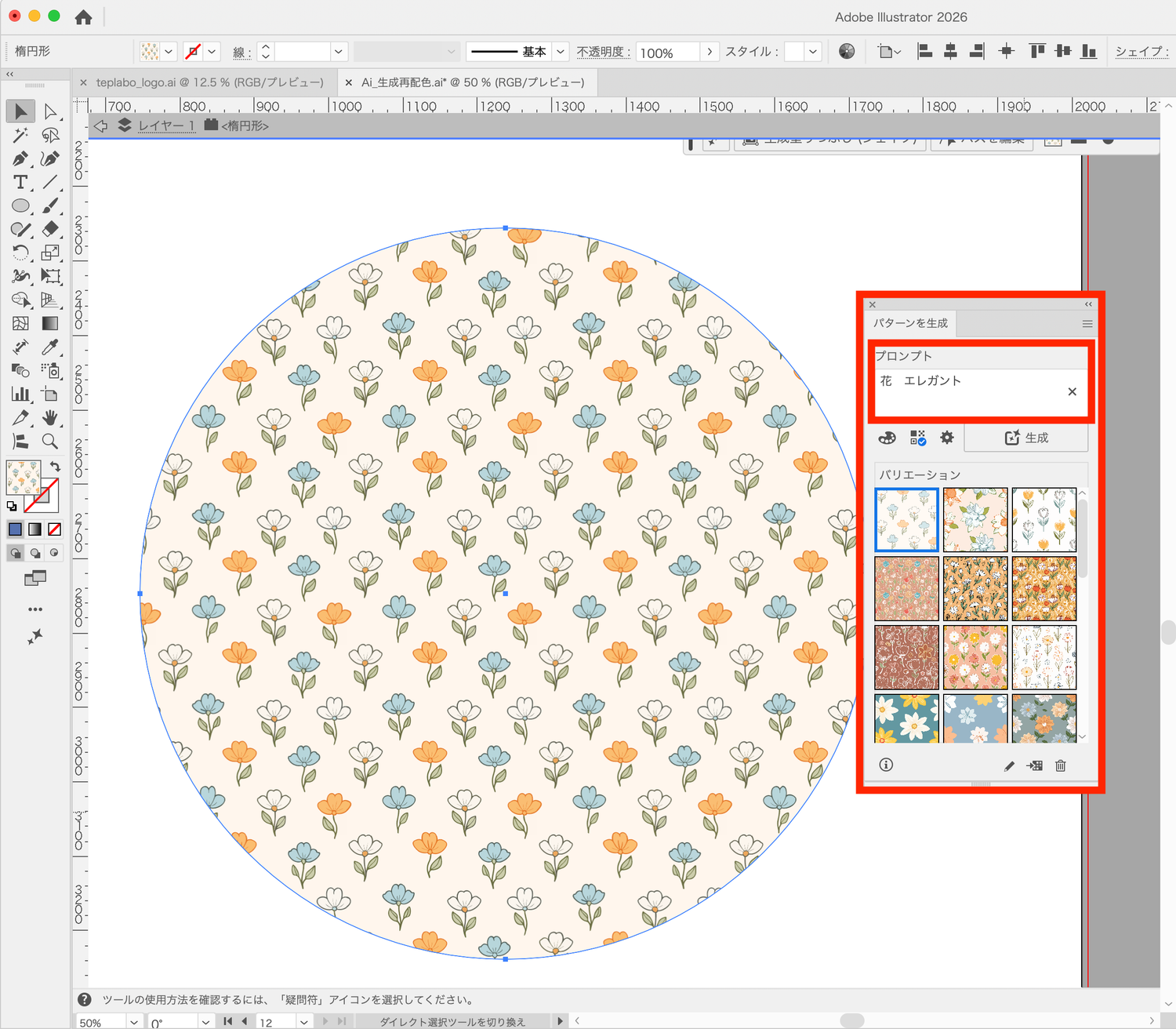The width and height of the screenshot is (1176, 1029).
Task: Click the 生成 generate button
Action: coord(1026,438)
